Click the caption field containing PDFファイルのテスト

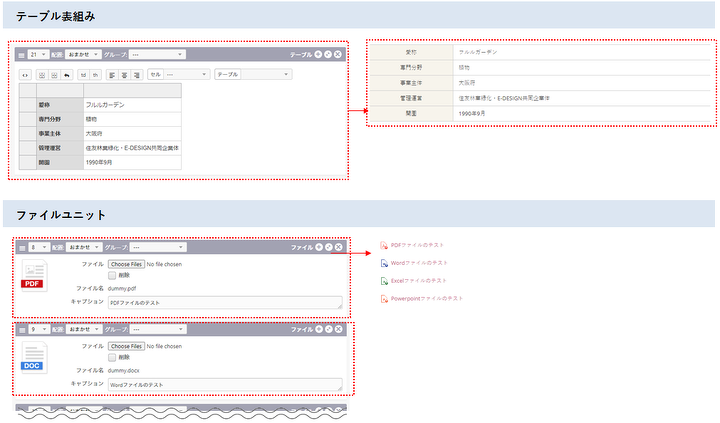coord(224,302)
